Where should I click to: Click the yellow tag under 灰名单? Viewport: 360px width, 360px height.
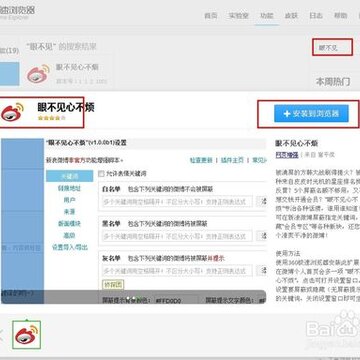coord(113,285)
